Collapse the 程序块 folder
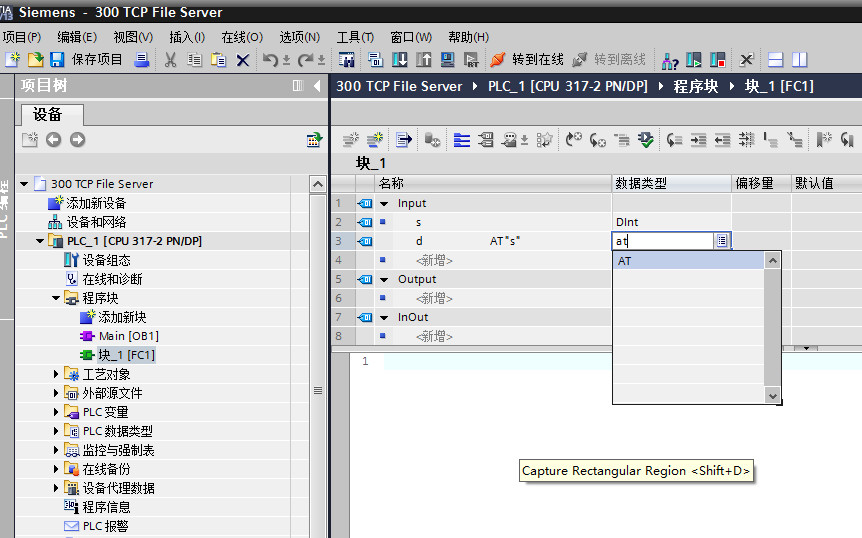Screen dimensions: 862x538 (56, 298)
